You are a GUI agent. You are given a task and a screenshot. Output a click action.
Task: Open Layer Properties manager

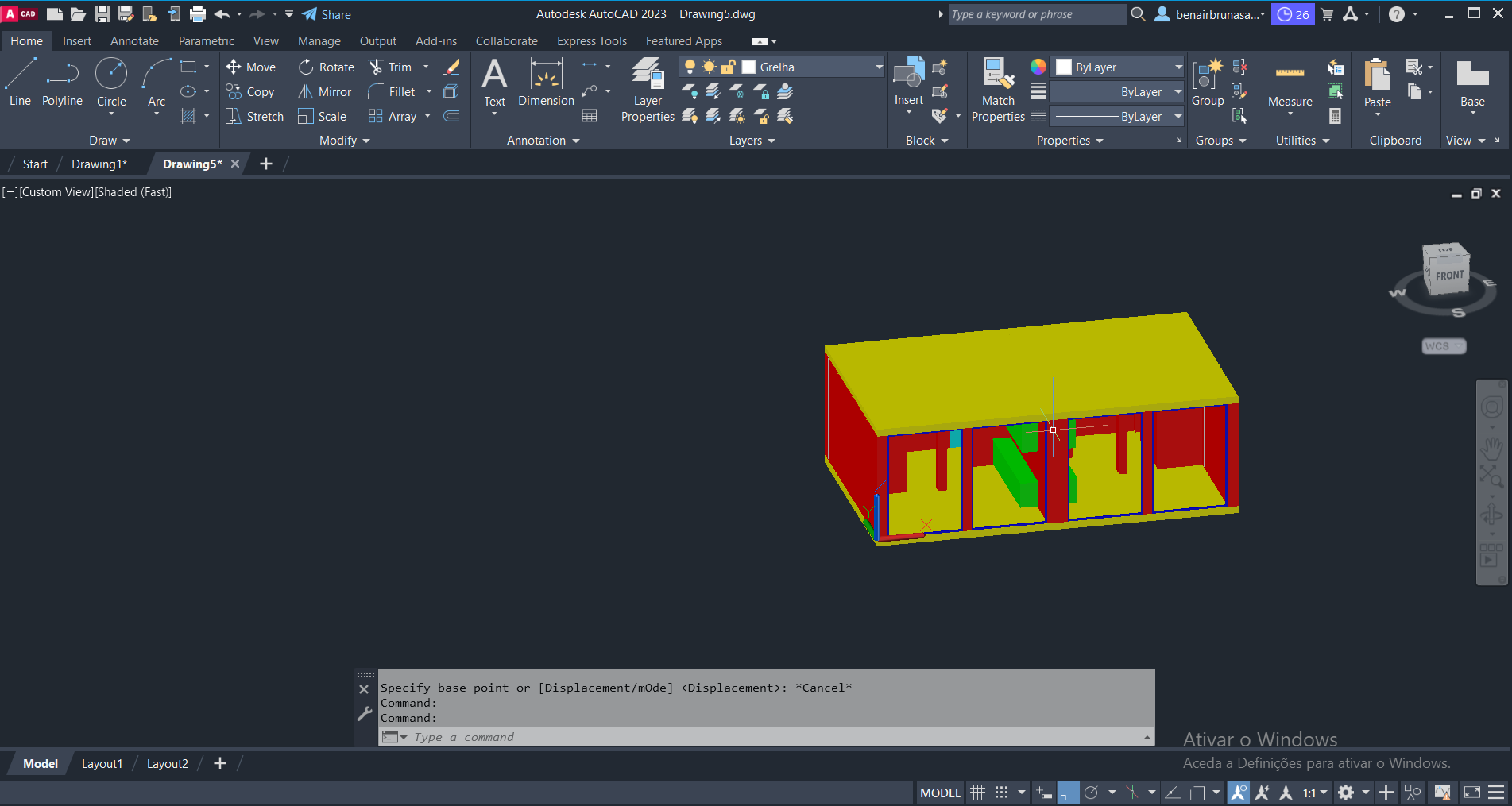(648, 90)
